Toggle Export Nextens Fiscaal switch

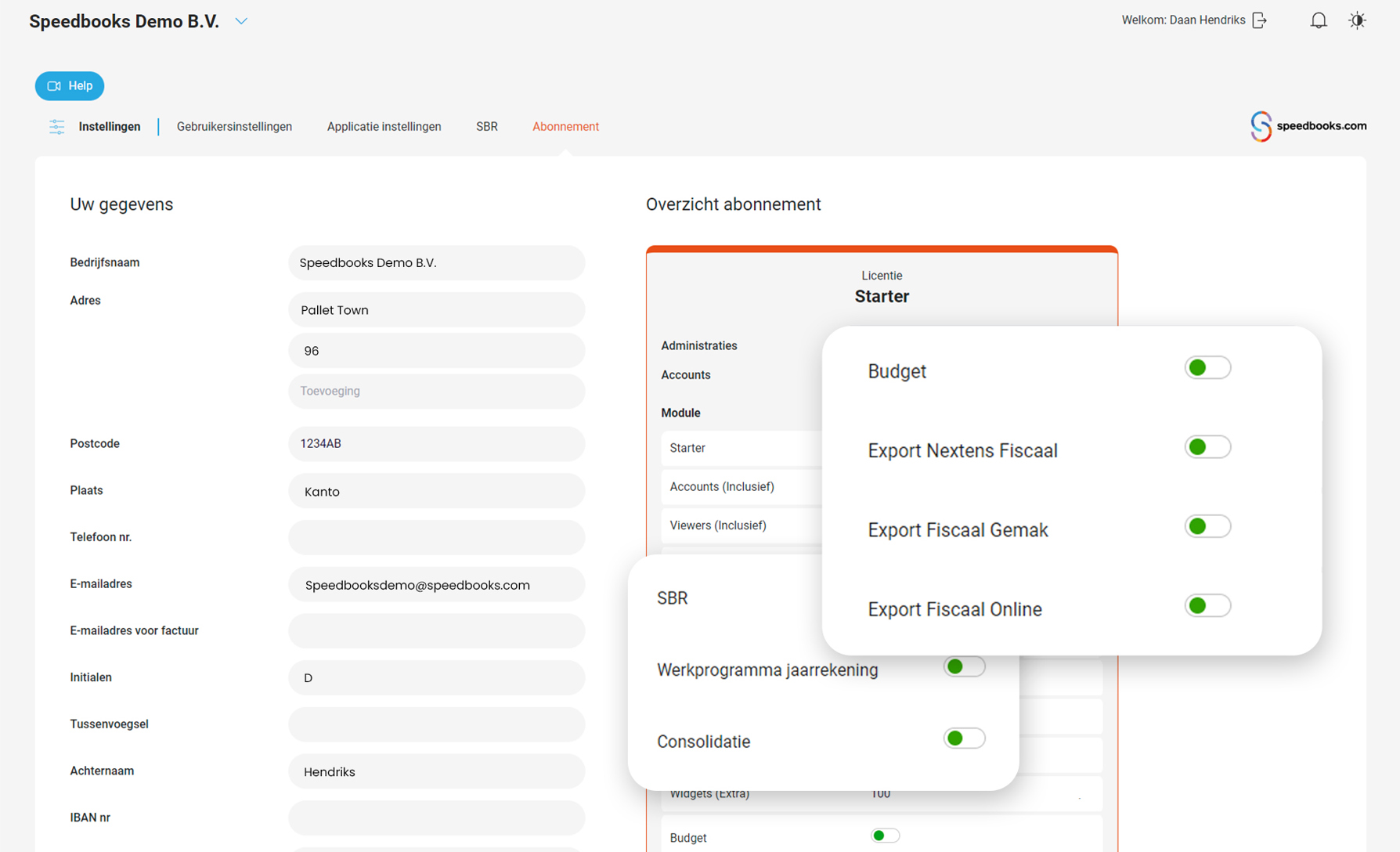[x=1207, y=447]
